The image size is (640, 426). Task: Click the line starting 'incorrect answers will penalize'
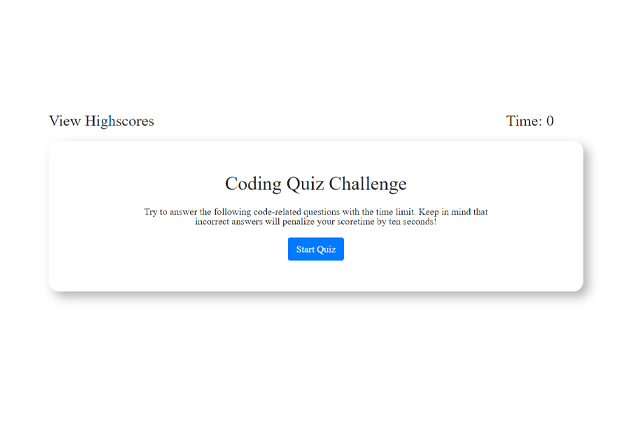(x=316, y=221)
